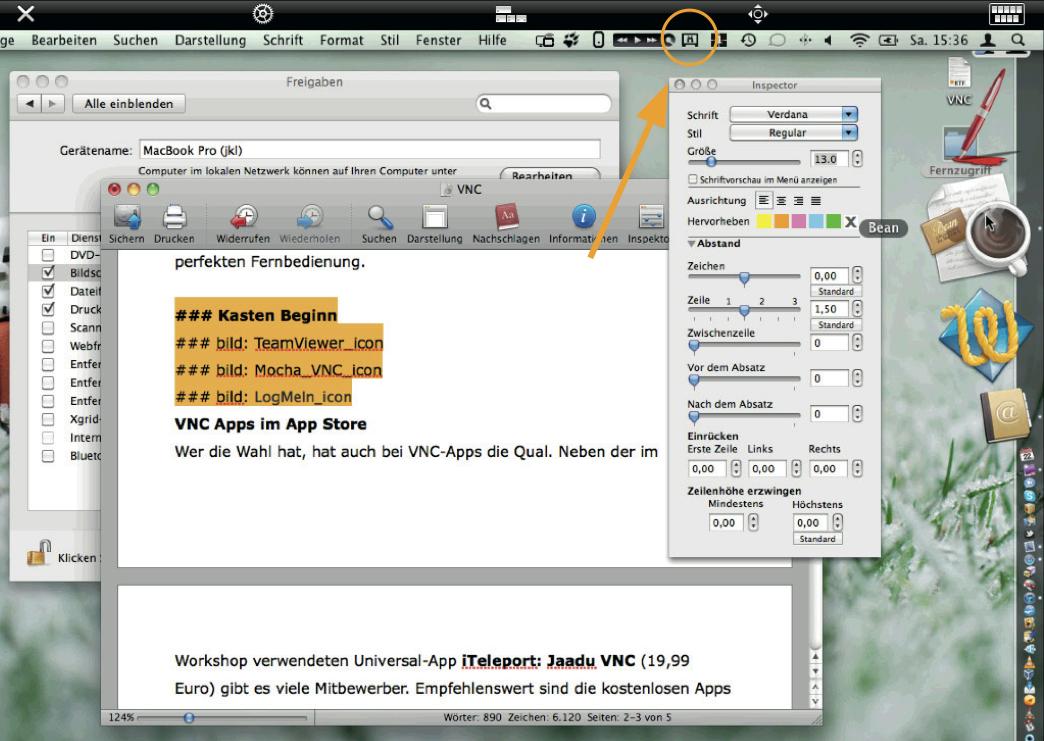Screen dimensions: 1044x741
Task: Click the blue Information toolbar icon
Action: pos(583,217)
